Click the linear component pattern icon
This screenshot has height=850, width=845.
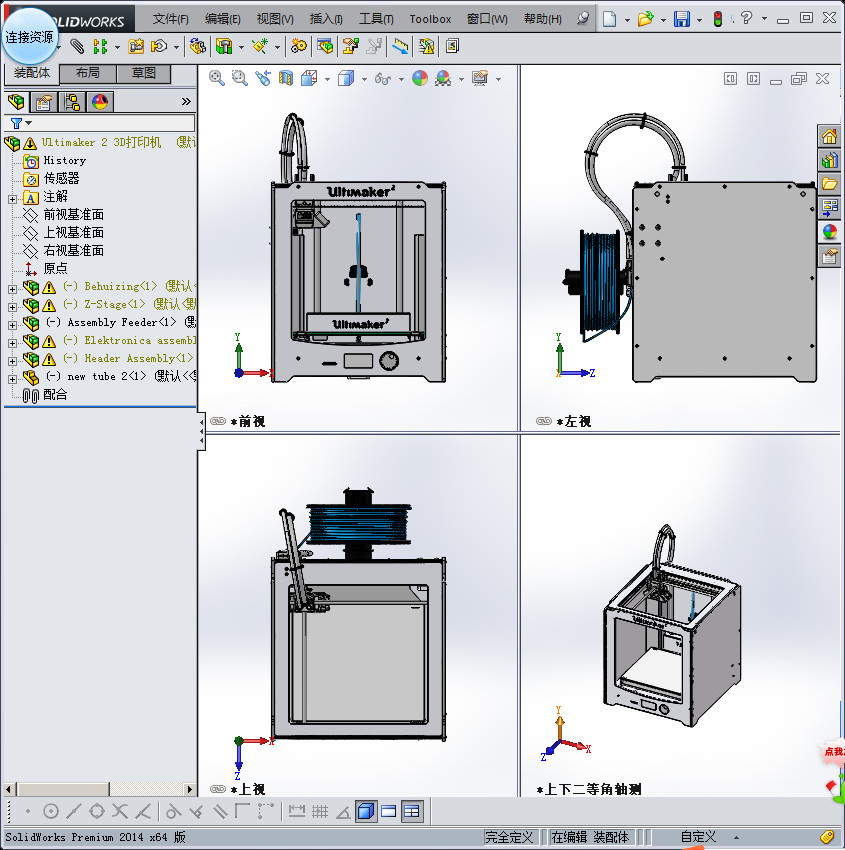point(100,47)
